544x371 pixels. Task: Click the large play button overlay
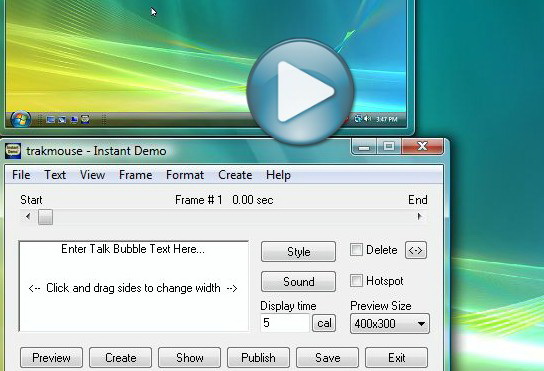pyautogui.click(x=300, y=92)
